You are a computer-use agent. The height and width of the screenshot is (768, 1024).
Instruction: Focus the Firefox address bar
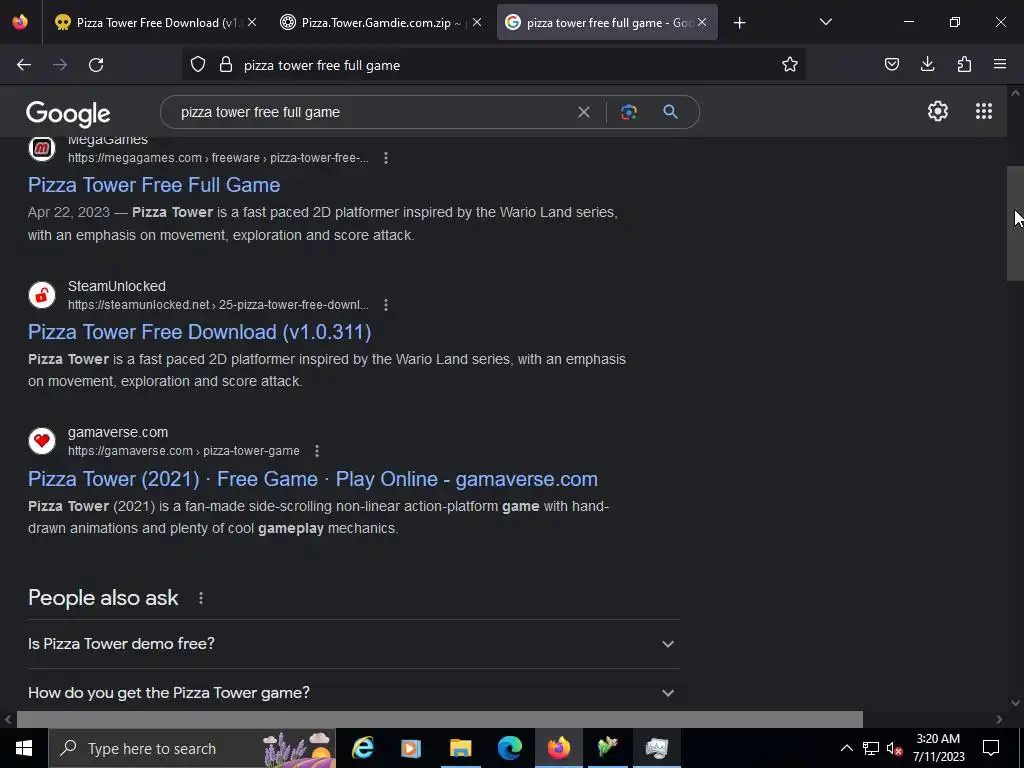pyautogui.click(x=493, y=65)
